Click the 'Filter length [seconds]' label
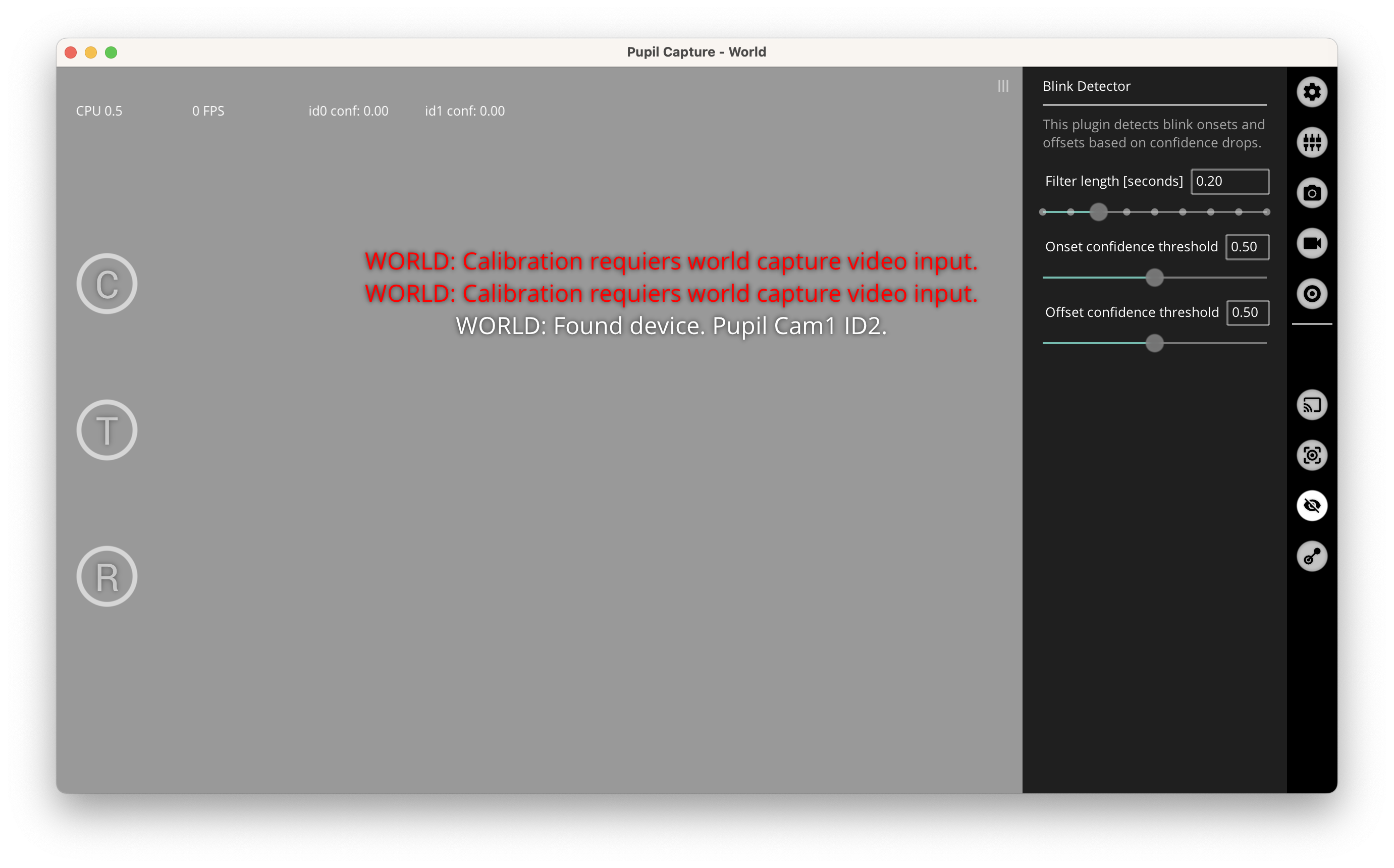 (1113, 181)
